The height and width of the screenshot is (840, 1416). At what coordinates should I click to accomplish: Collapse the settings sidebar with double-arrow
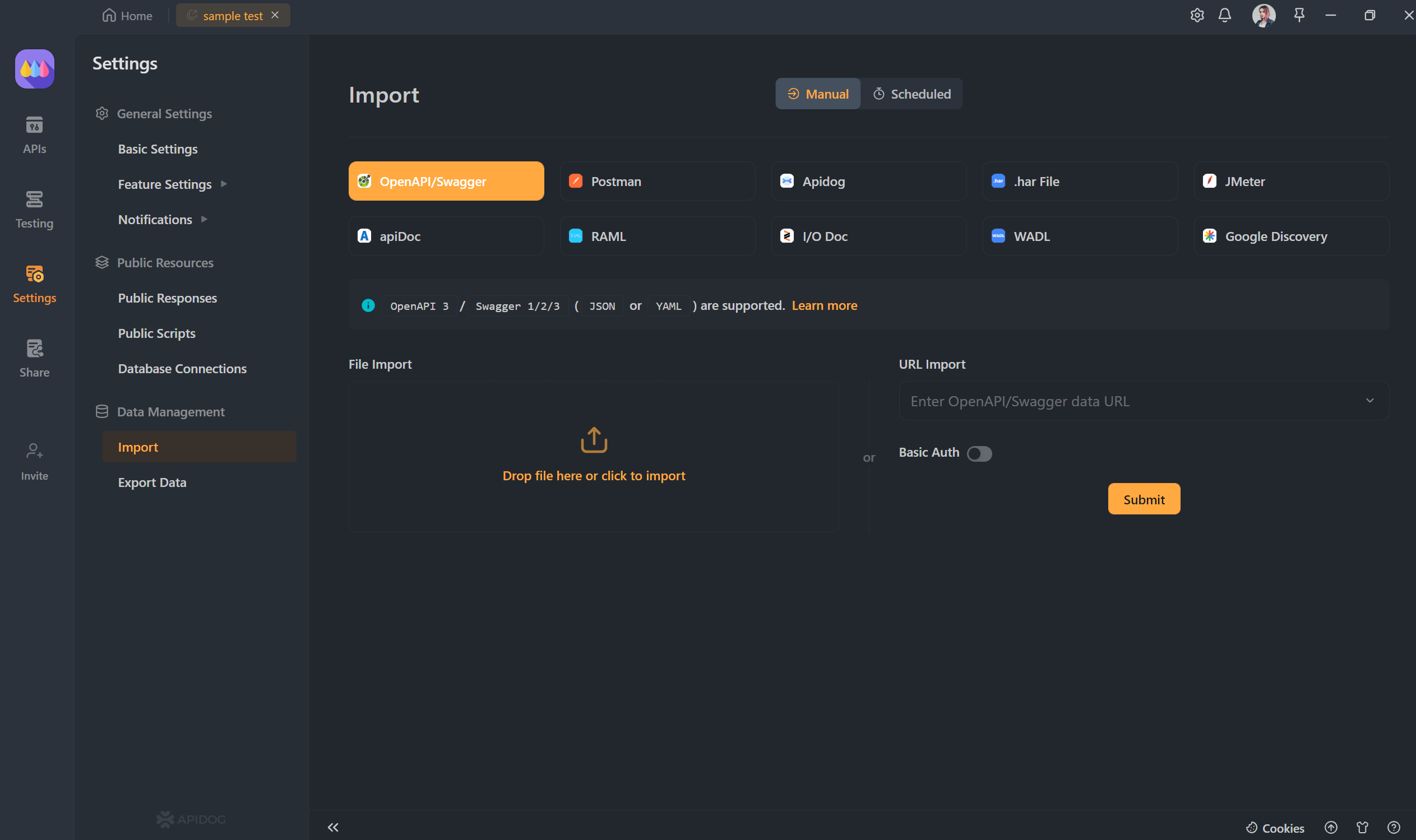[x=333, y=827]
